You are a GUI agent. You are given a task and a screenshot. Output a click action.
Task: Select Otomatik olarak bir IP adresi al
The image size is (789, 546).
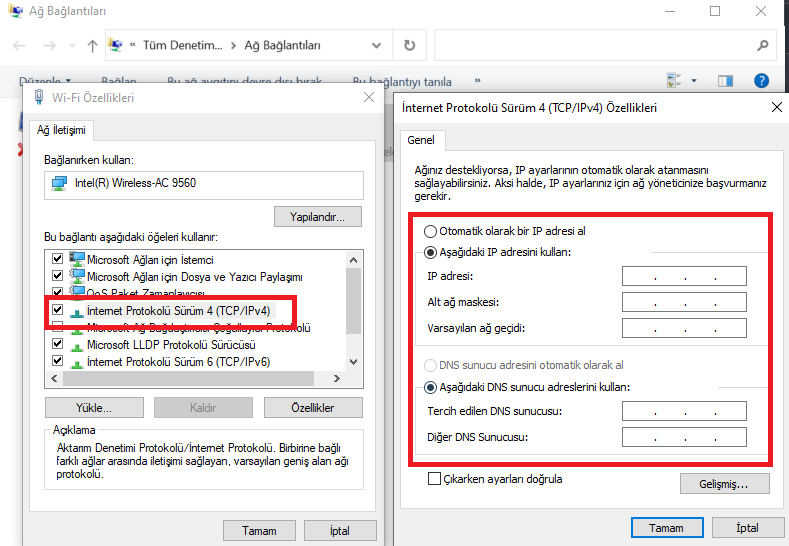[x=430, y=231]
